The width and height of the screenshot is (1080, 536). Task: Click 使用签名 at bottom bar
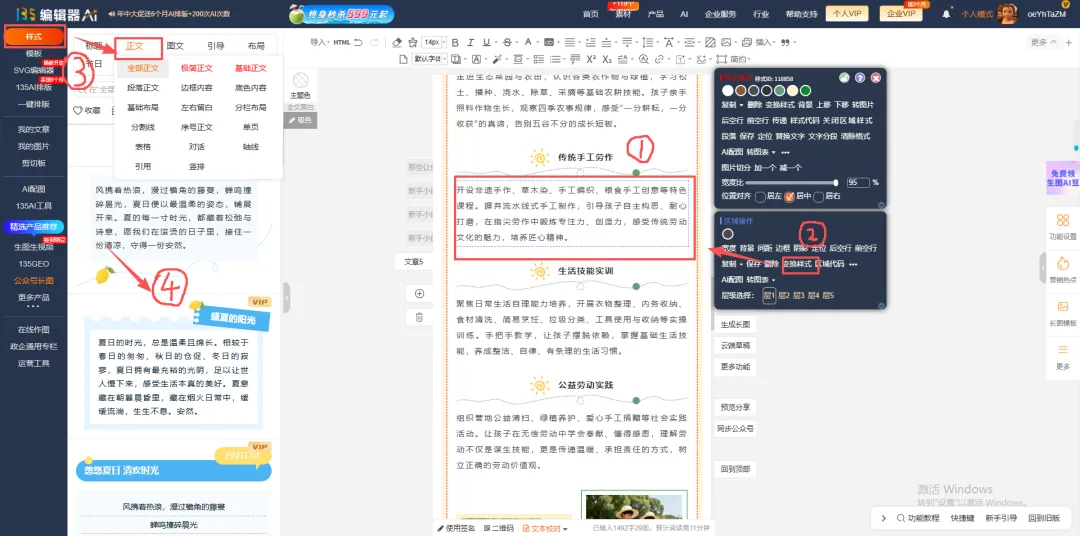456,528
